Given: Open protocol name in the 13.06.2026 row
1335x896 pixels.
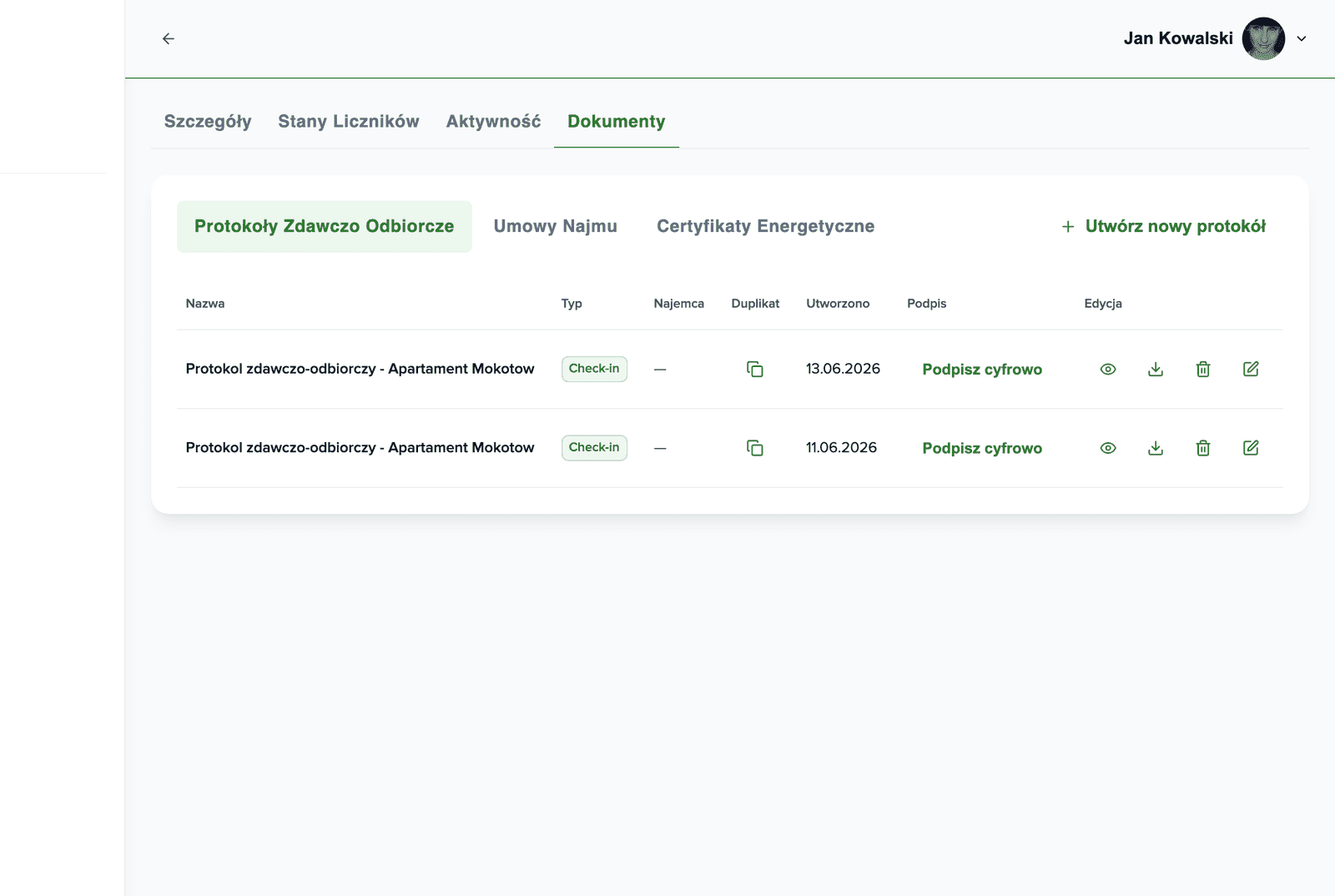Looking at the screenshot, I should (x=360, y=369).
